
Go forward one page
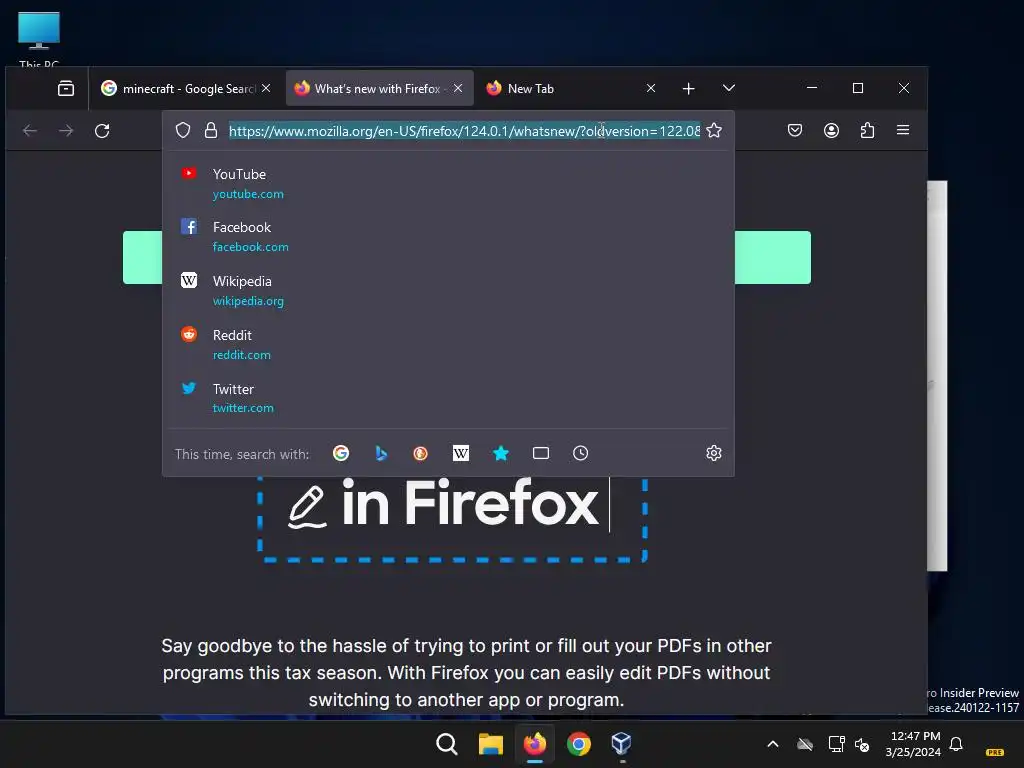[66, 131]
